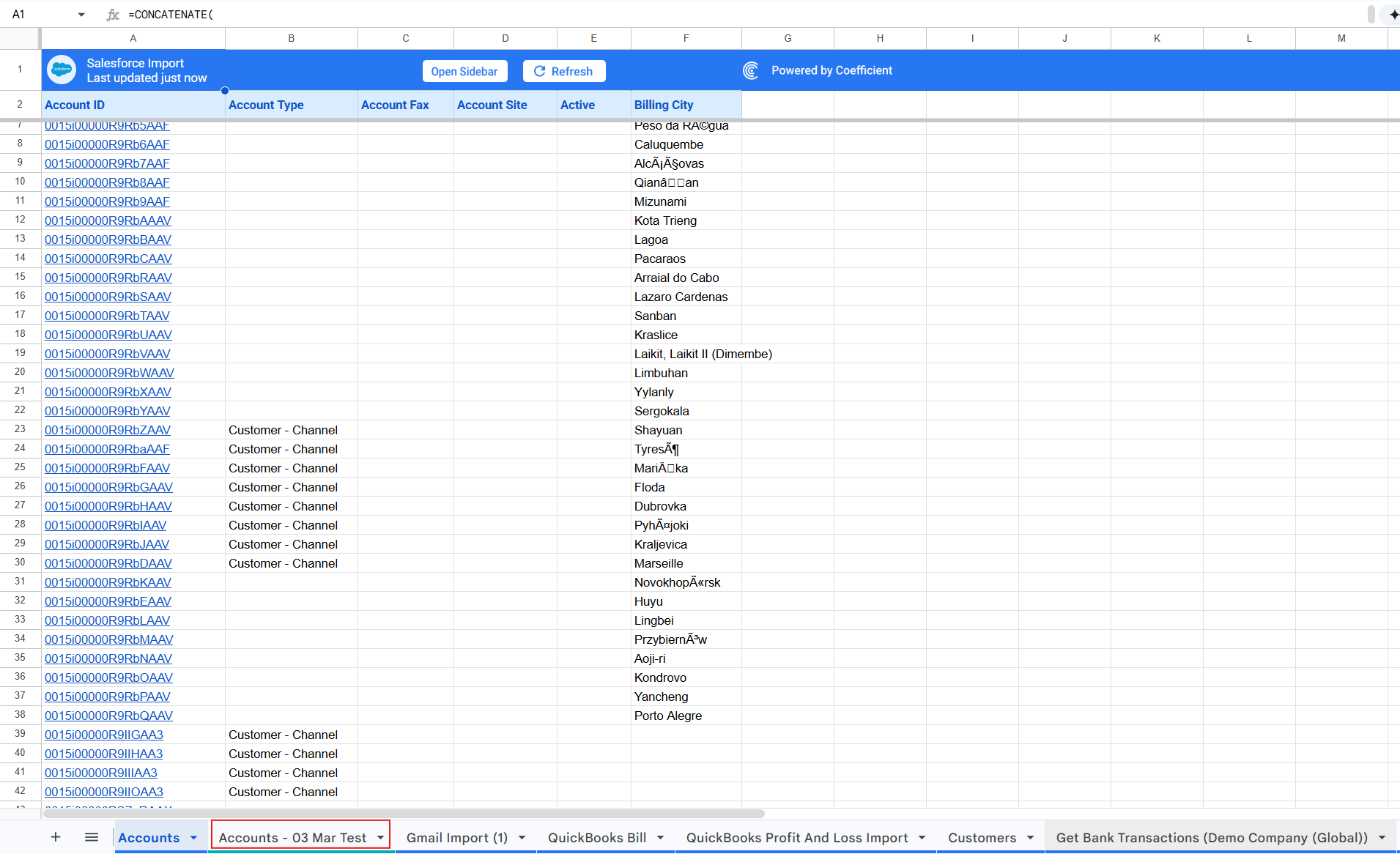Click the add new sheet plus icon
This screenshot has height=854, width=1400.
pos(56,837)
